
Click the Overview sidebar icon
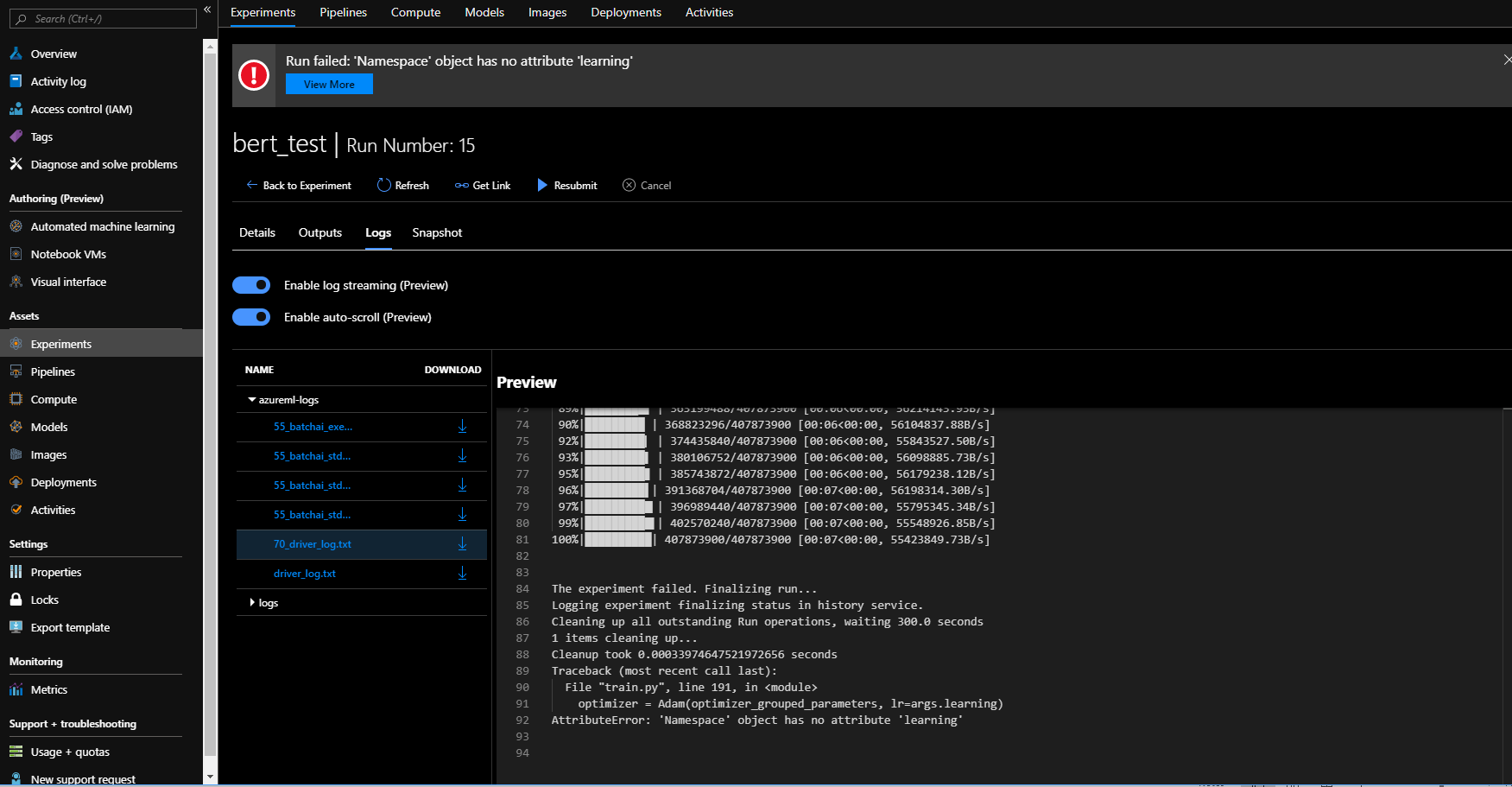tap(16, 54)
